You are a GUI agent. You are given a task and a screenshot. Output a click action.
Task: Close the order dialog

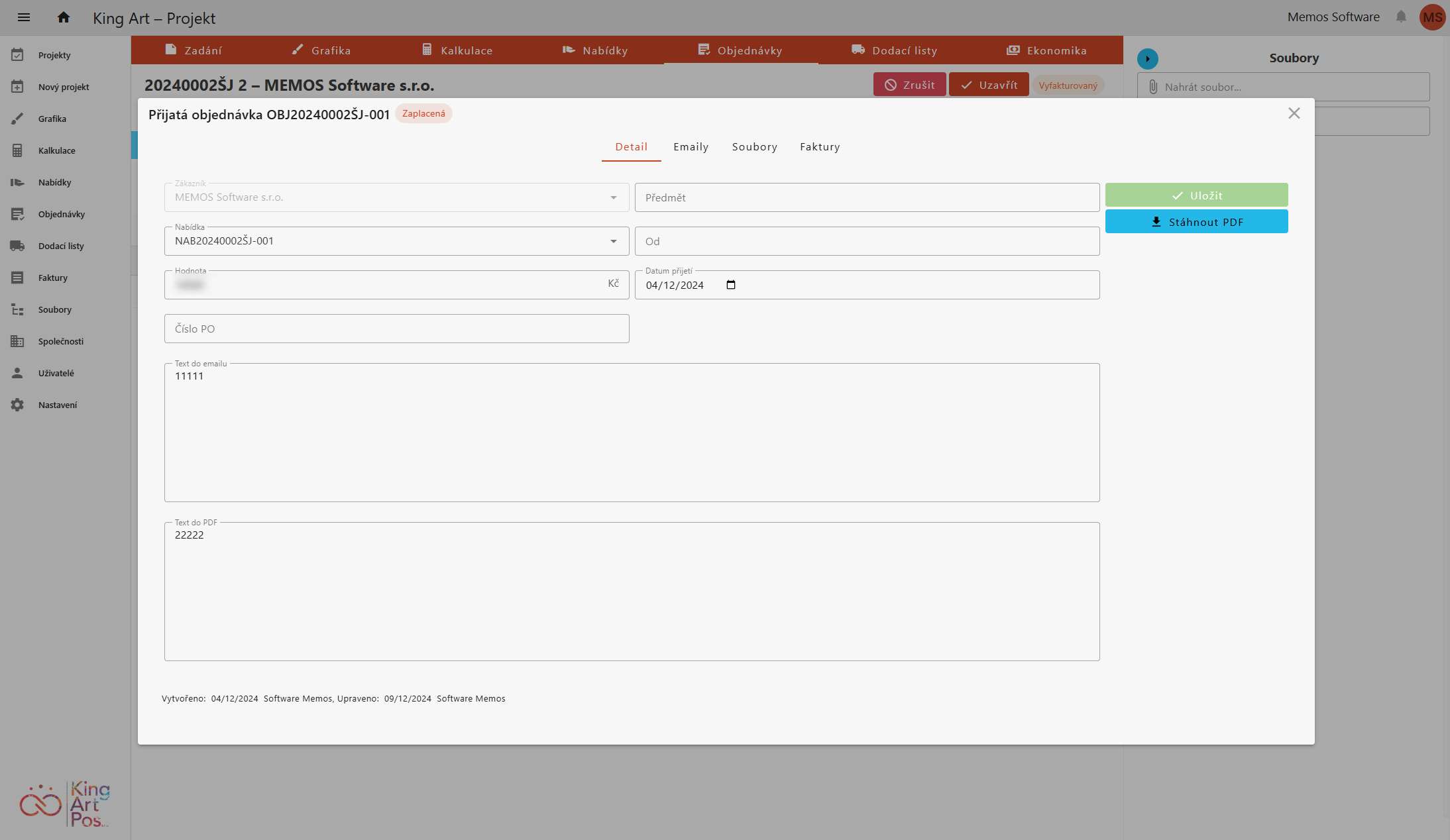pyautogui.click(x=1294, y=113)
